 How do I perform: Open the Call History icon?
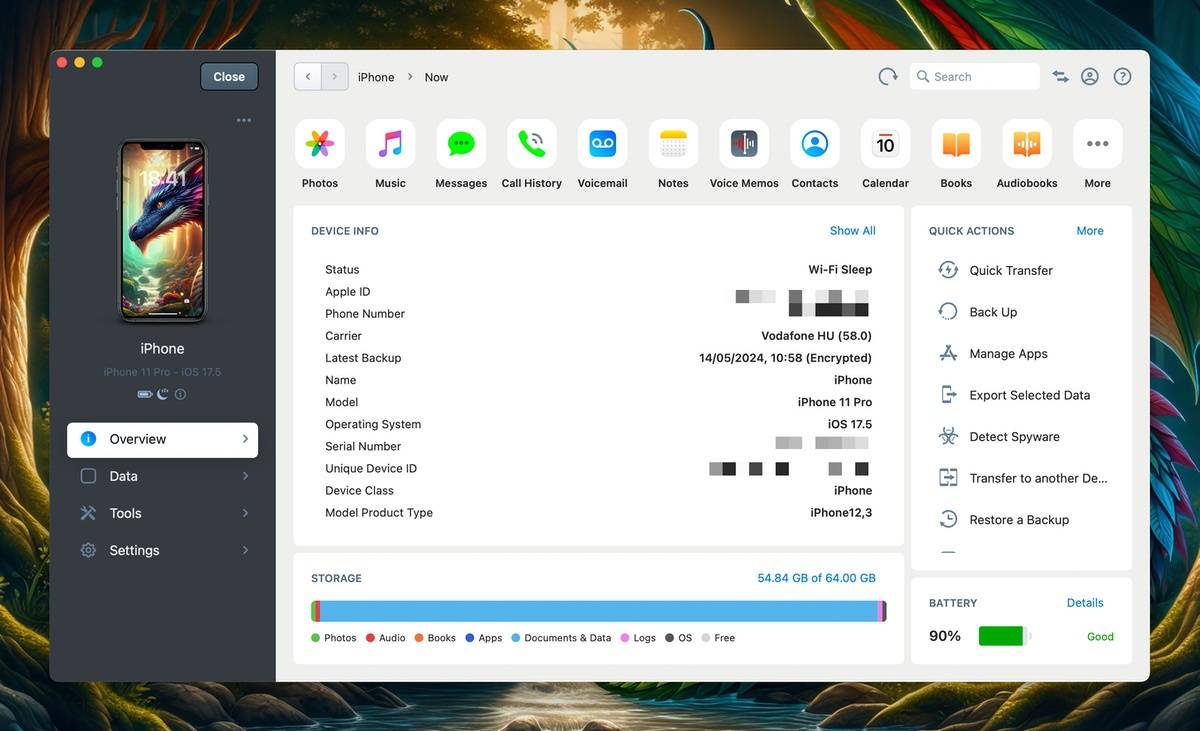point(532,144)
